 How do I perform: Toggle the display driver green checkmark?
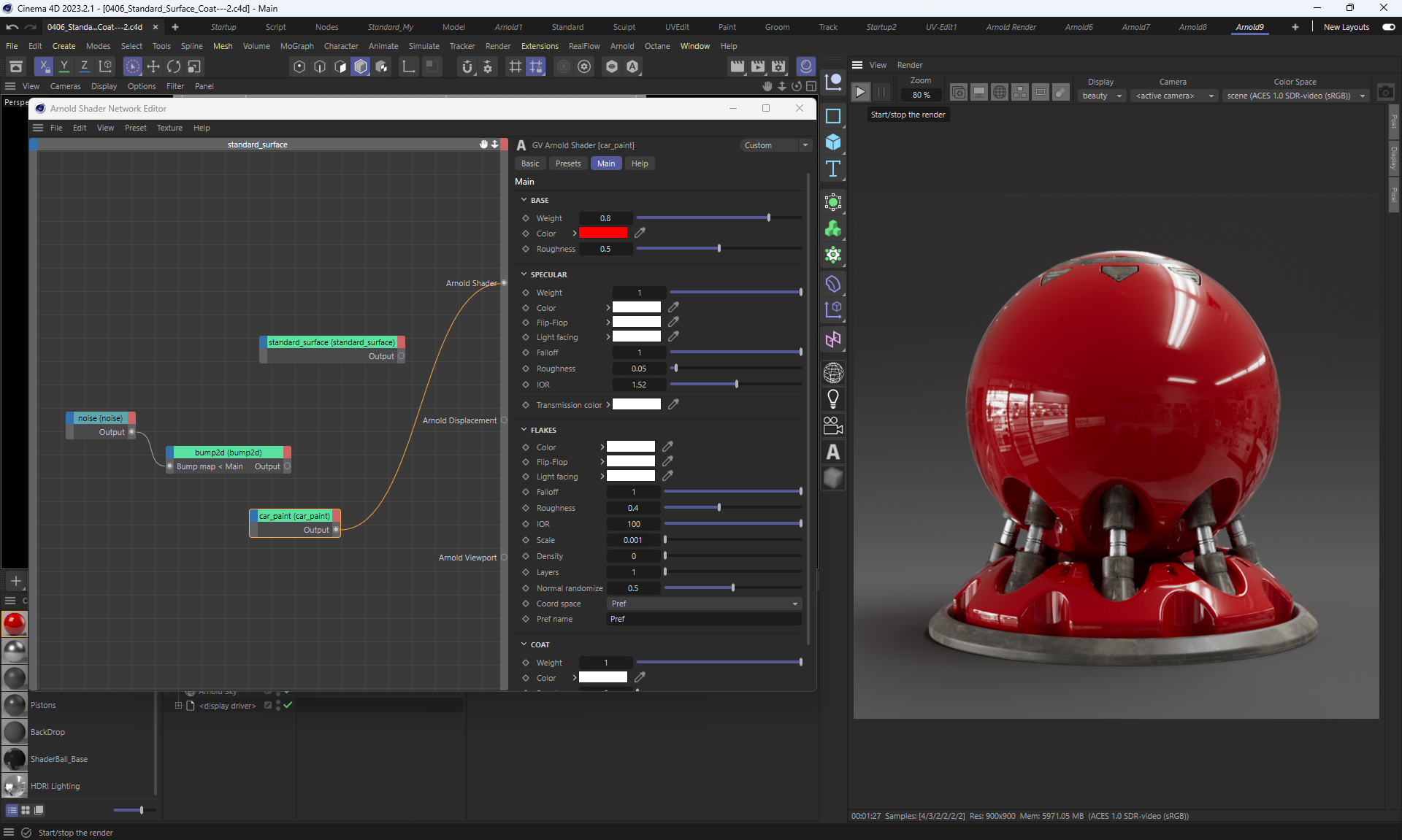click(x=288, y=705)
